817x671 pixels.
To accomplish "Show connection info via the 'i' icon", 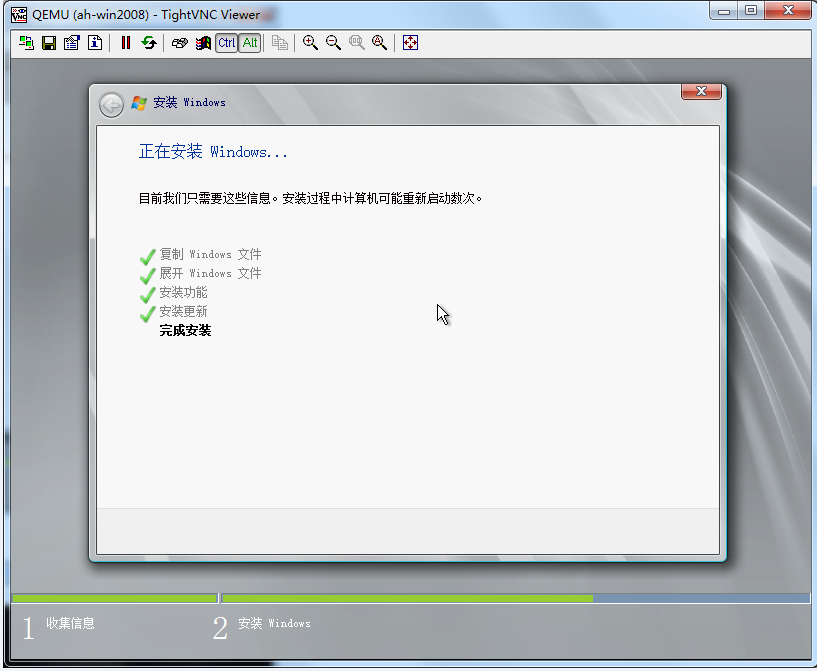I will (94, 43).
